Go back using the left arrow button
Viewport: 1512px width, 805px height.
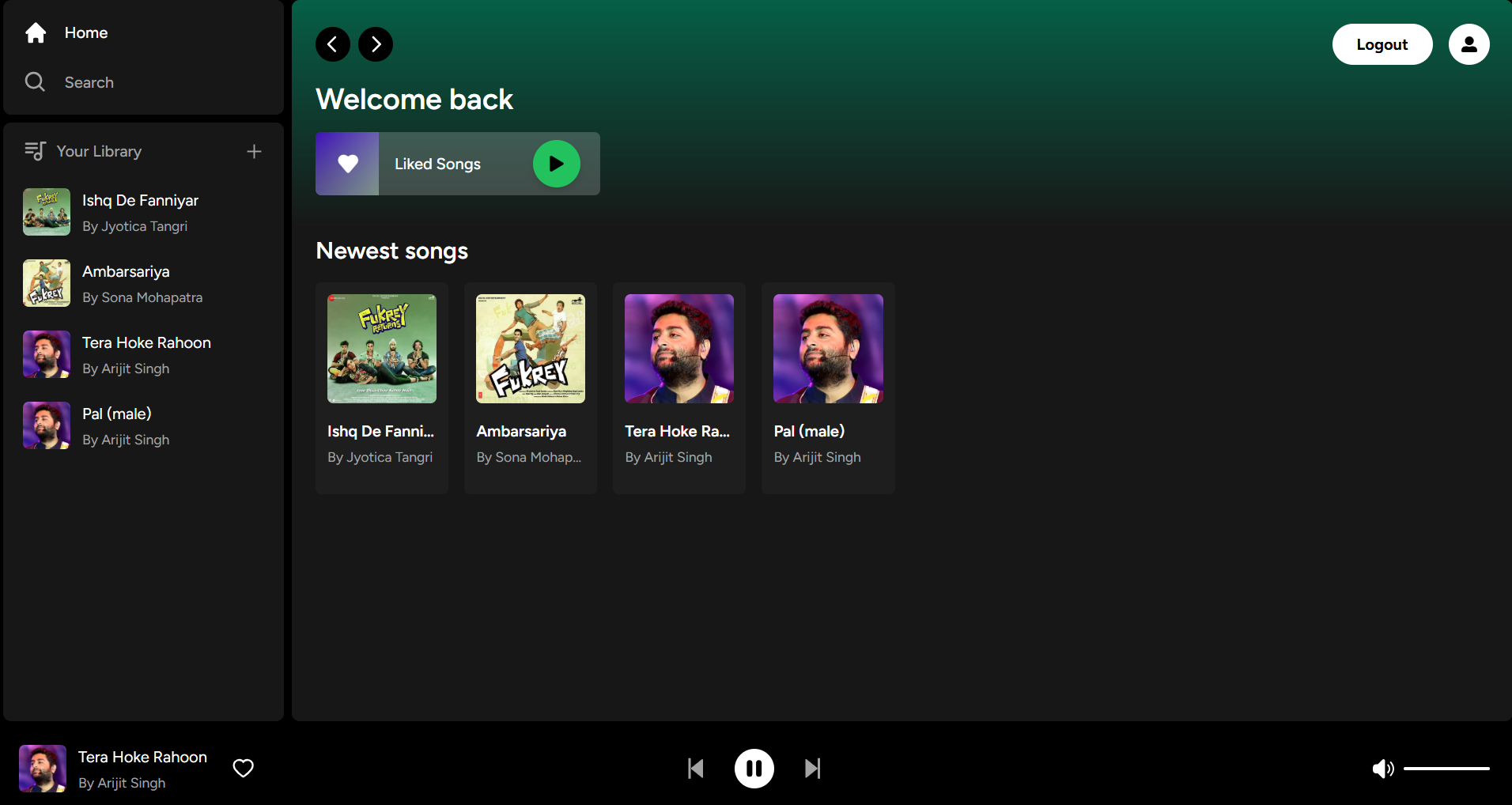pyautogui.click(x=333, y=44)
